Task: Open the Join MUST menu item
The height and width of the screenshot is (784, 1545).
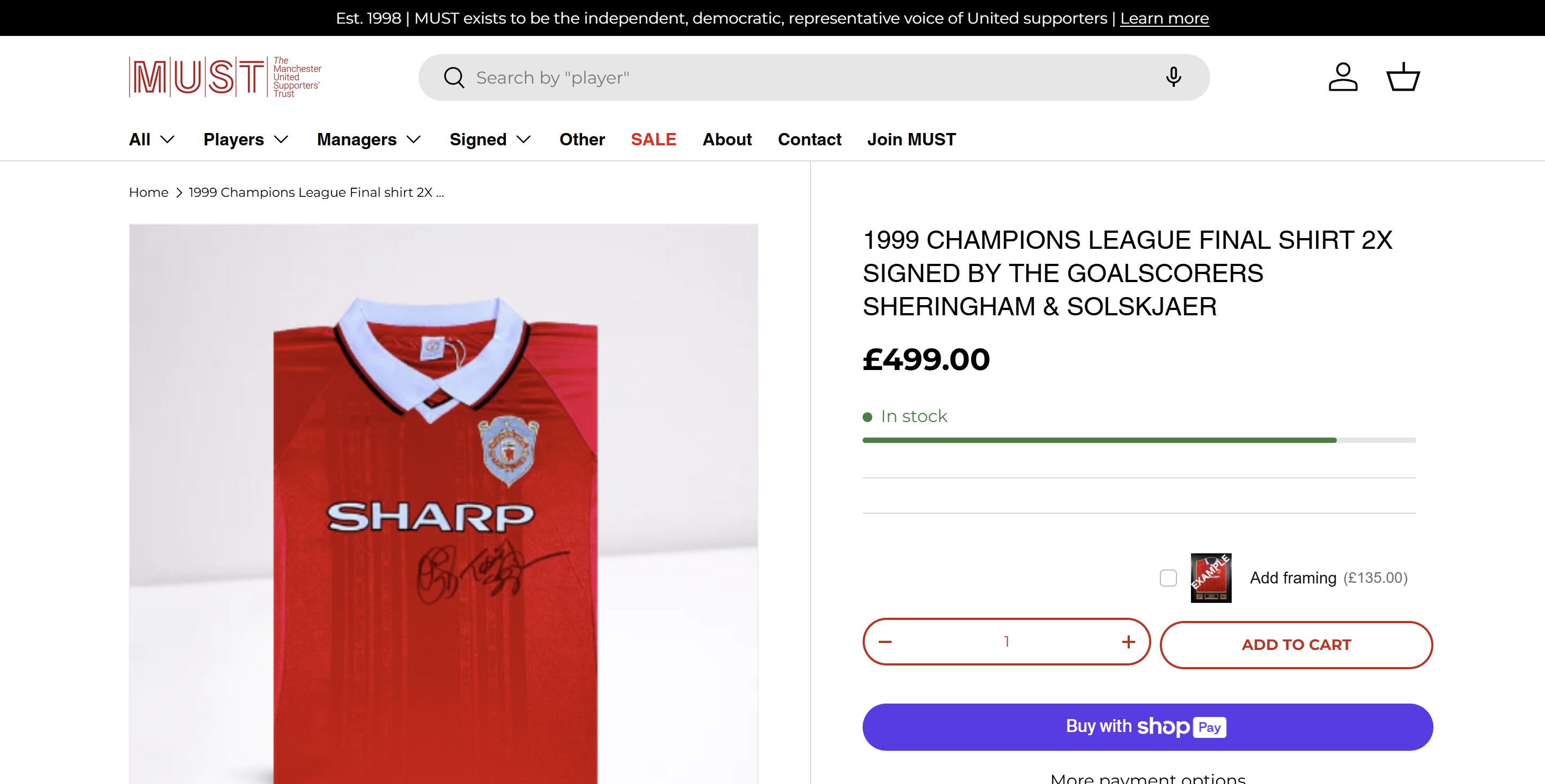Action: pyautogui.click(x=911, y=139)
